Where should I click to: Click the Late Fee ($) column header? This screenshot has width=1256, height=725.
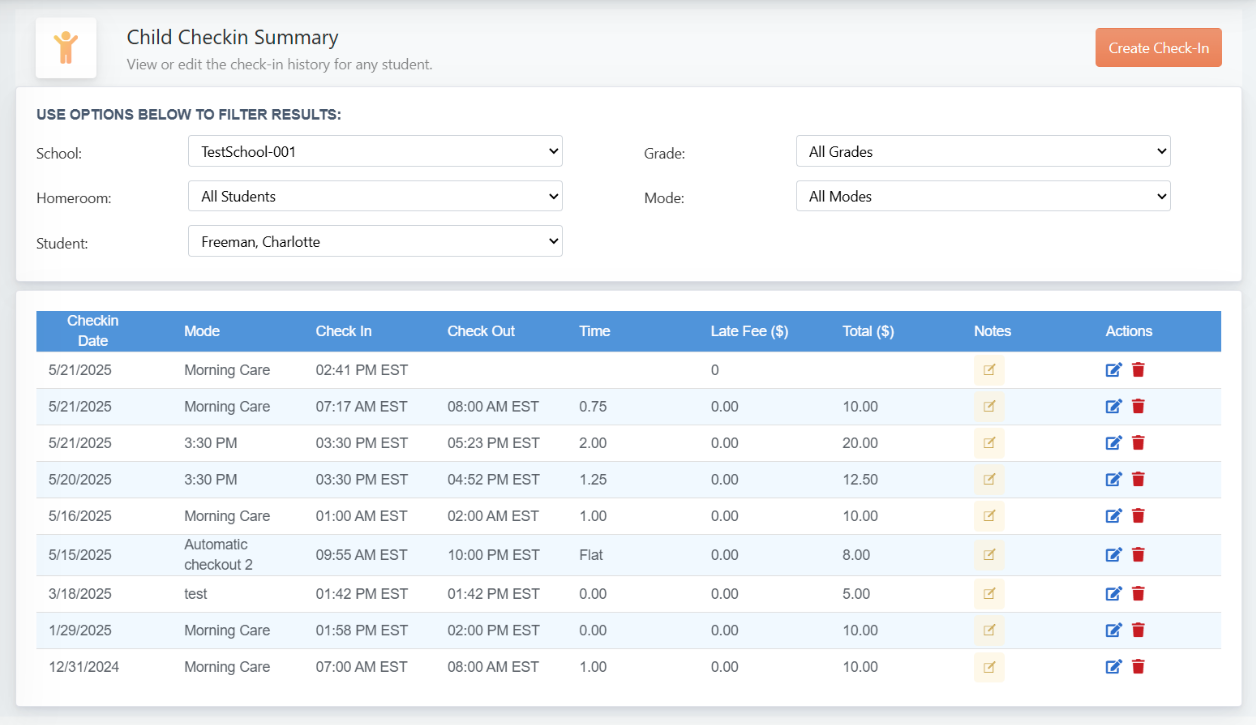[x=749, y=331]
